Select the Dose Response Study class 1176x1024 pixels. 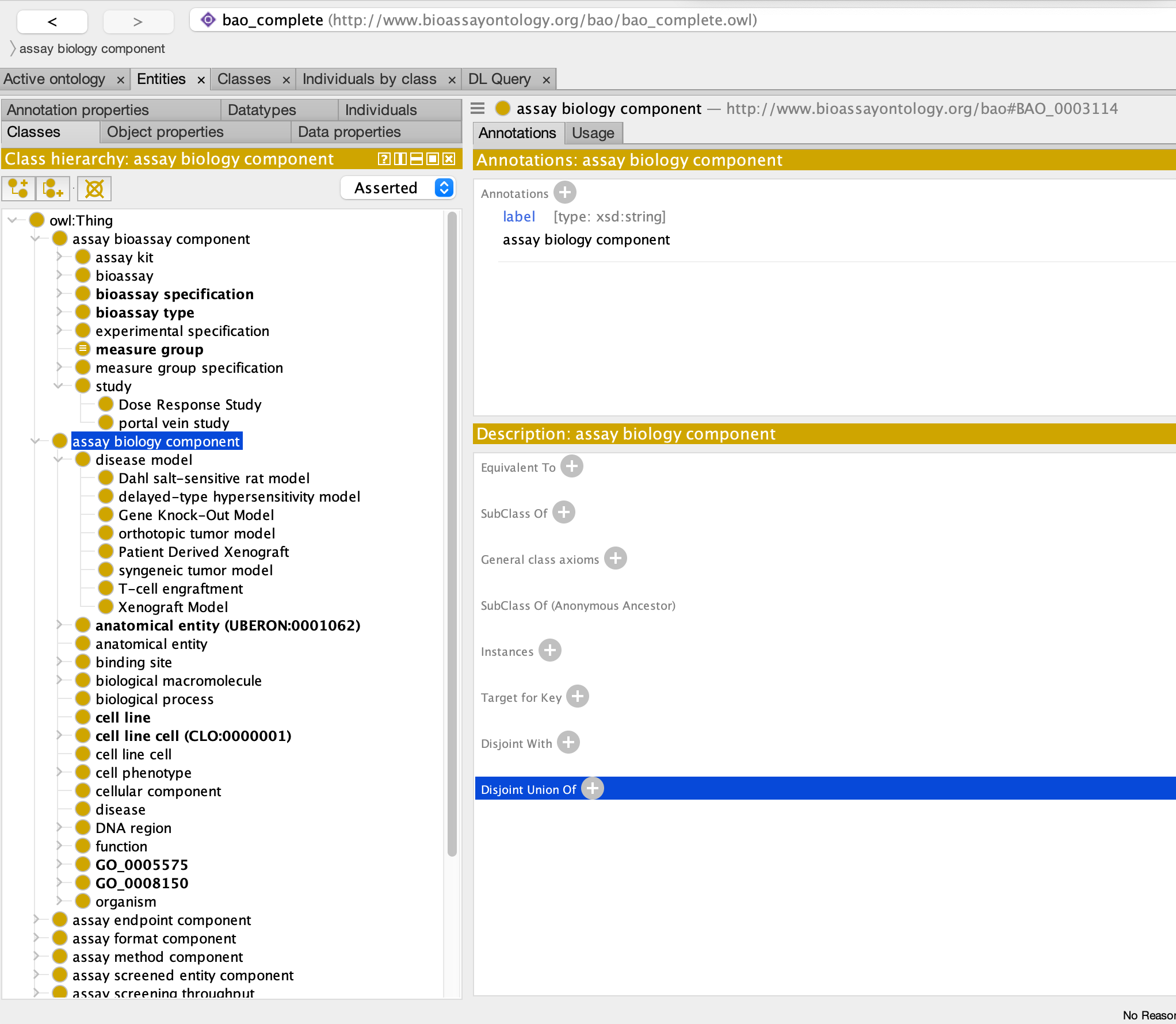tap(190, 404)
